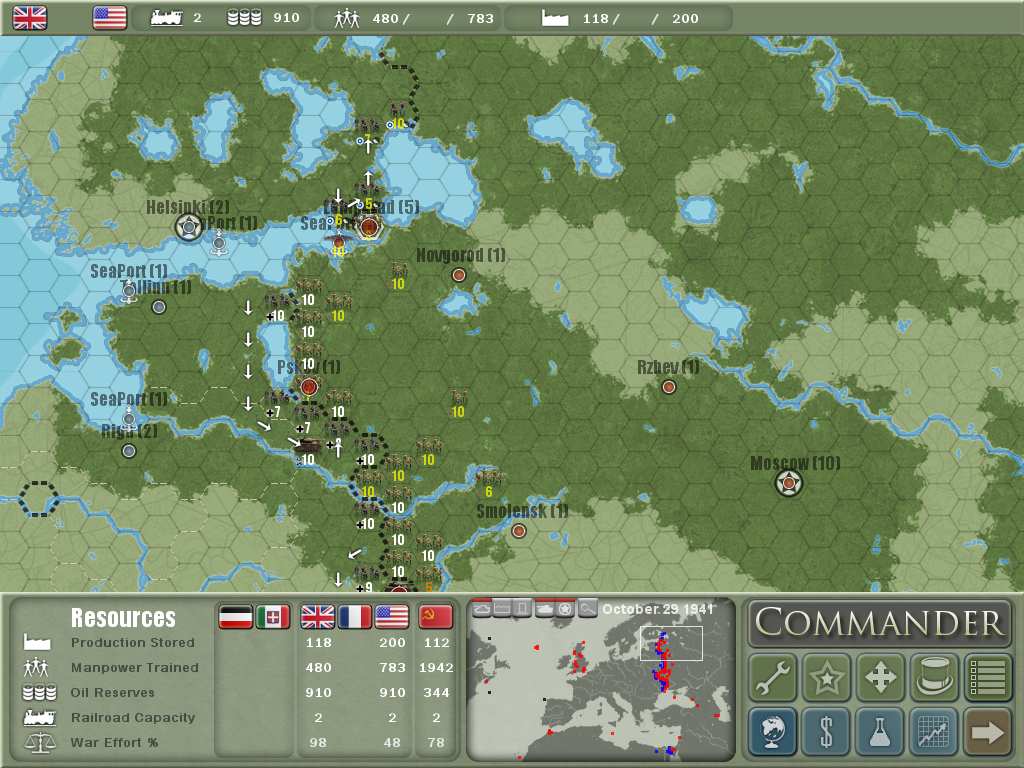Click the top bar oil value "910"
1024x768 pixels.
click(x=286, y=18)
